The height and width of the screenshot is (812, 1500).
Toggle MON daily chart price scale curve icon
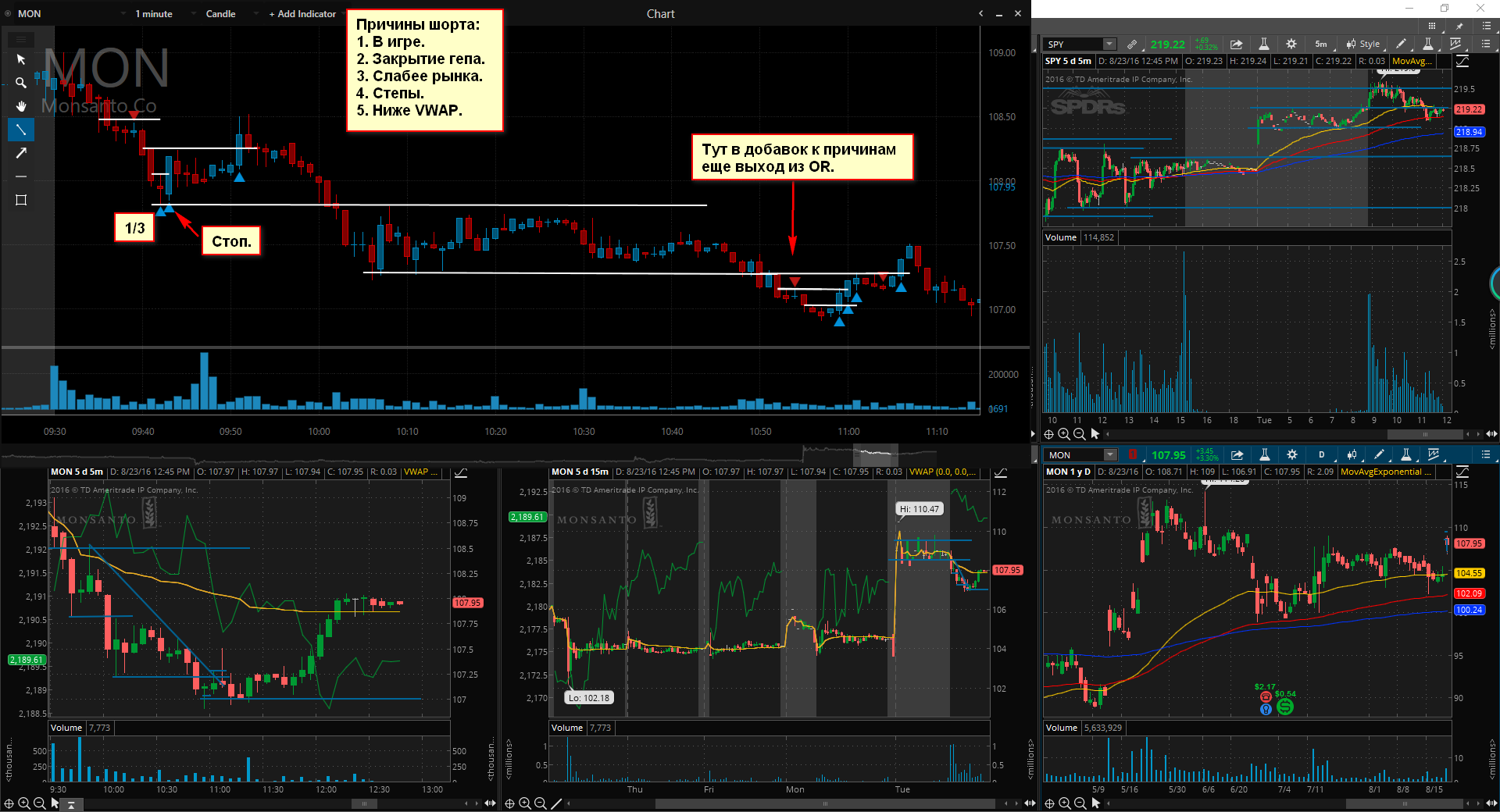coord(1462,472)
